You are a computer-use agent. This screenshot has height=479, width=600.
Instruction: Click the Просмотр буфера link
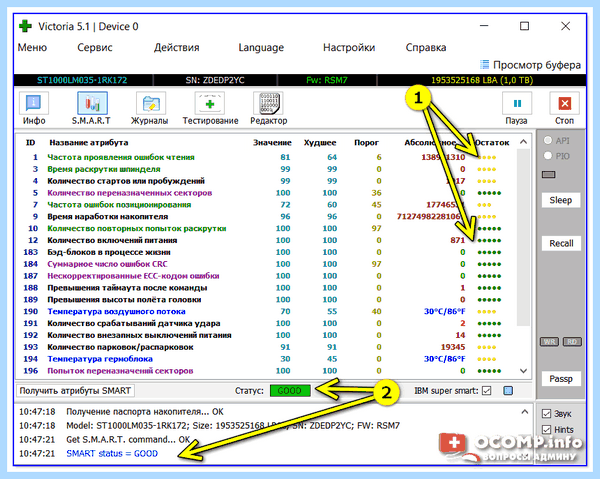point(536,65)
